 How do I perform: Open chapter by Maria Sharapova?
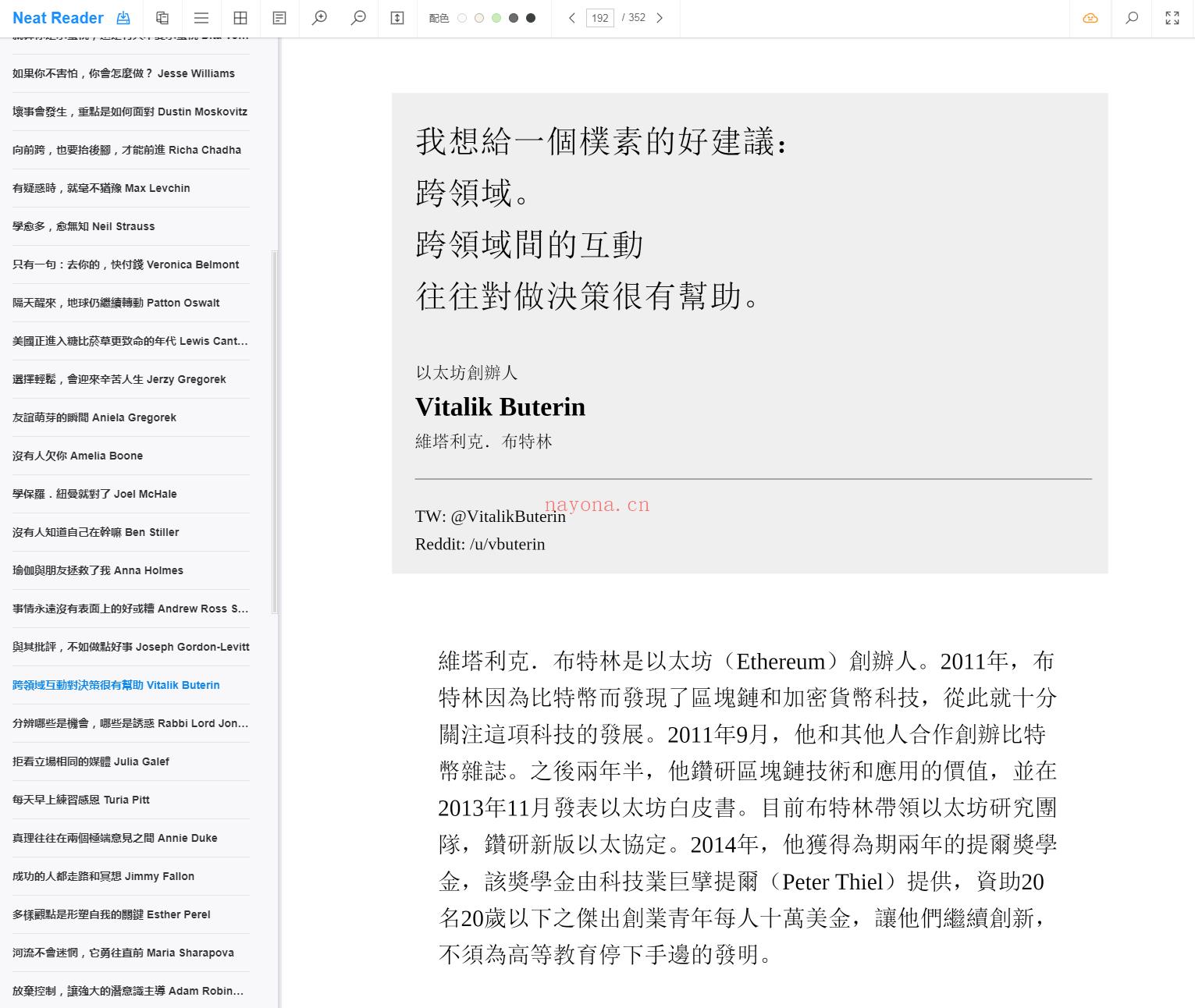click(x=131, y=953)
